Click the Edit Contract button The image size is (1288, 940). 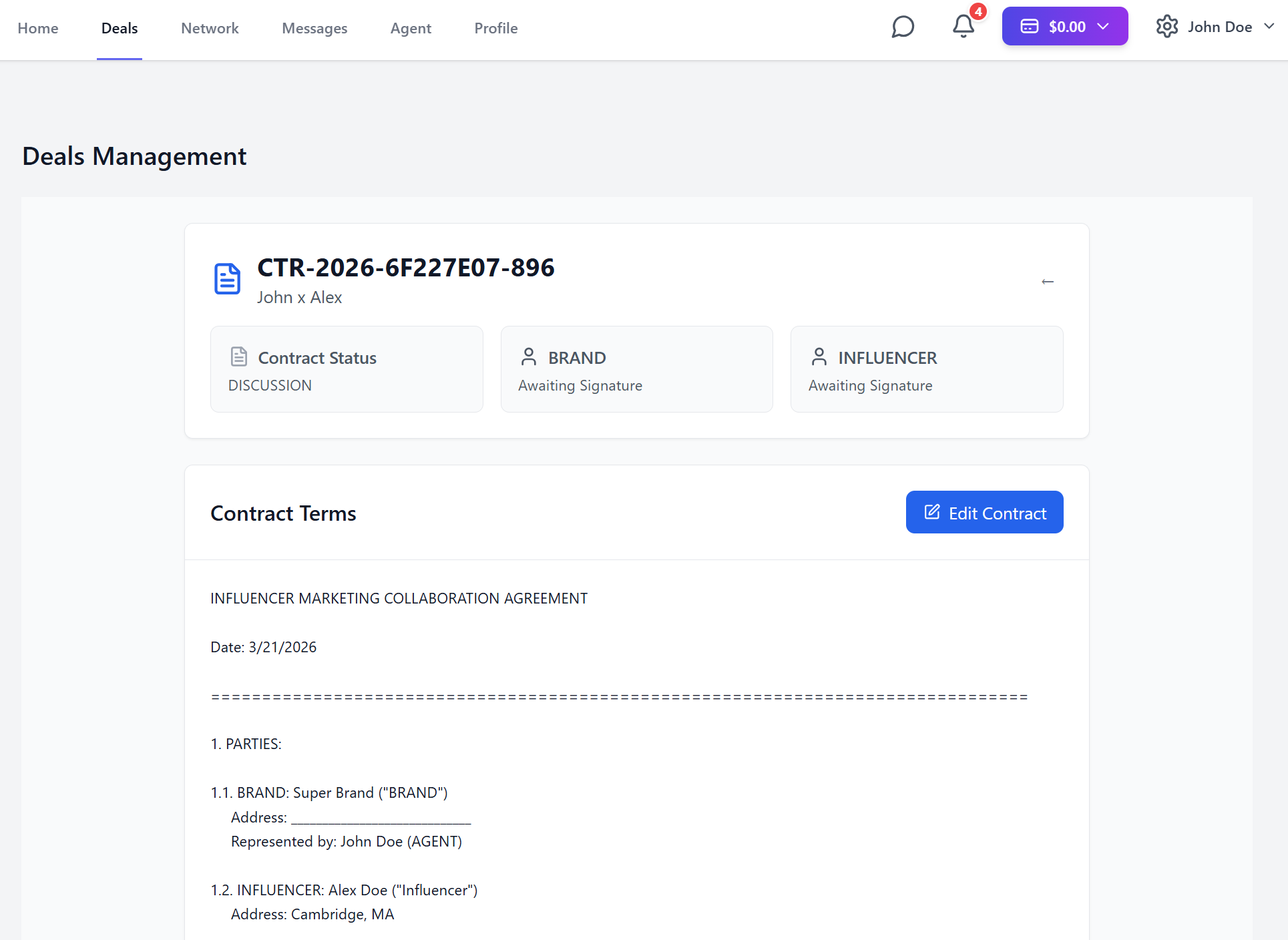coord(984,512)
